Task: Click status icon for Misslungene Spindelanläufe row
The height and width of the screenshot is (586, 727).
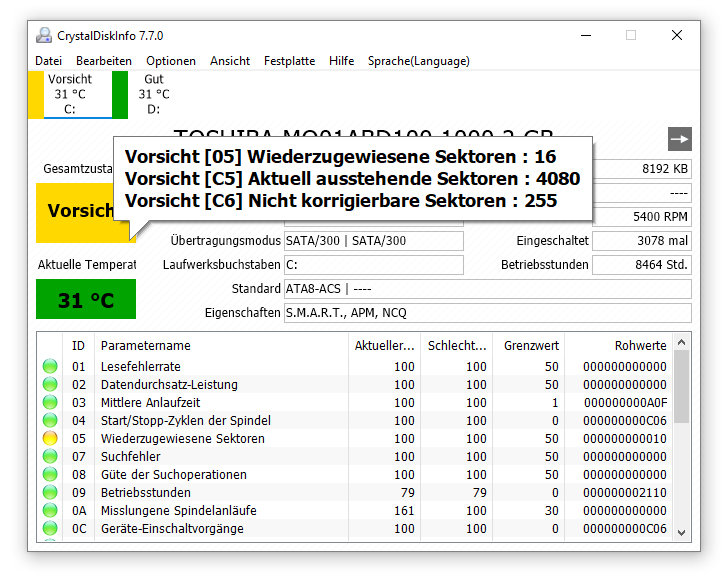Action: point(50,510)
